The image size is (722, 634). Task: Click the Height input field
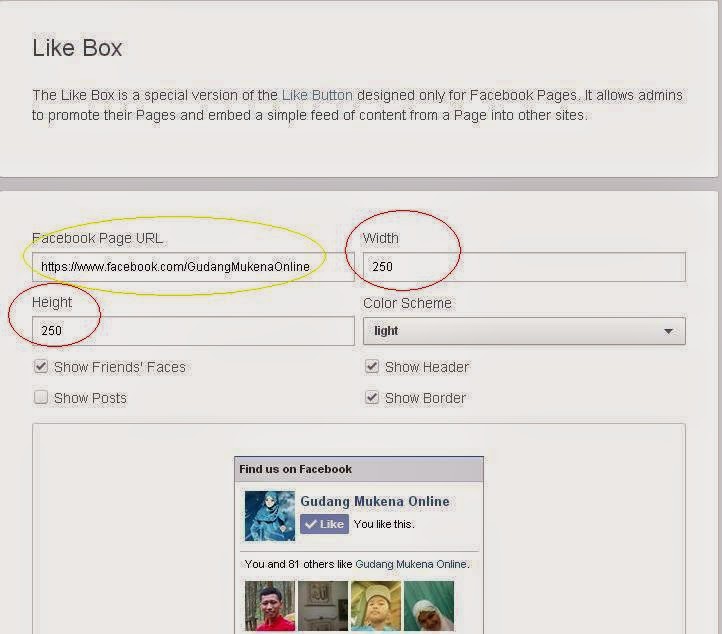[x=193, y=331]
